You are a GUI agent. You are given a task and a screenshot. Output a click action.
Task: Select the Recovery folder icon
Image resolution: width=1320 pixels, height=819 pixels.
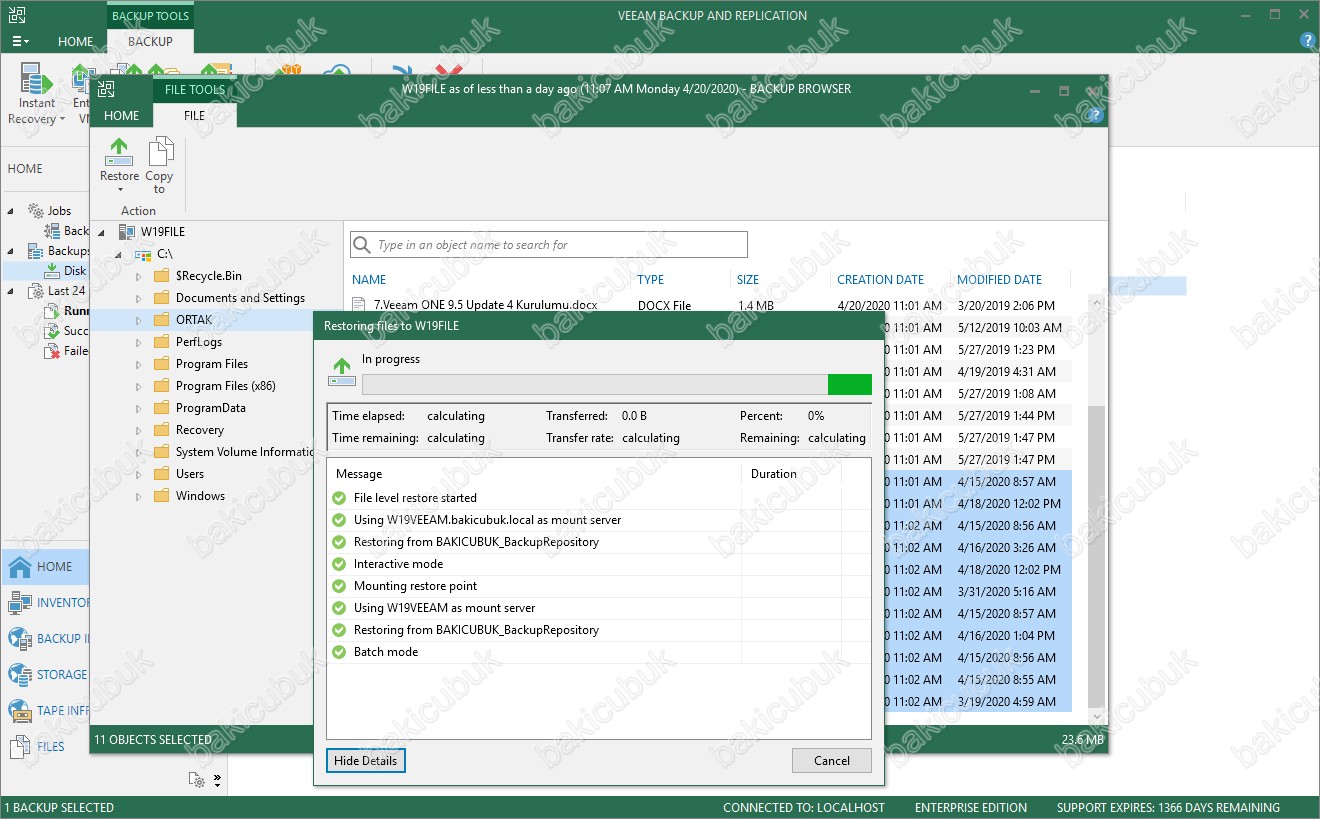coord(161,430)
